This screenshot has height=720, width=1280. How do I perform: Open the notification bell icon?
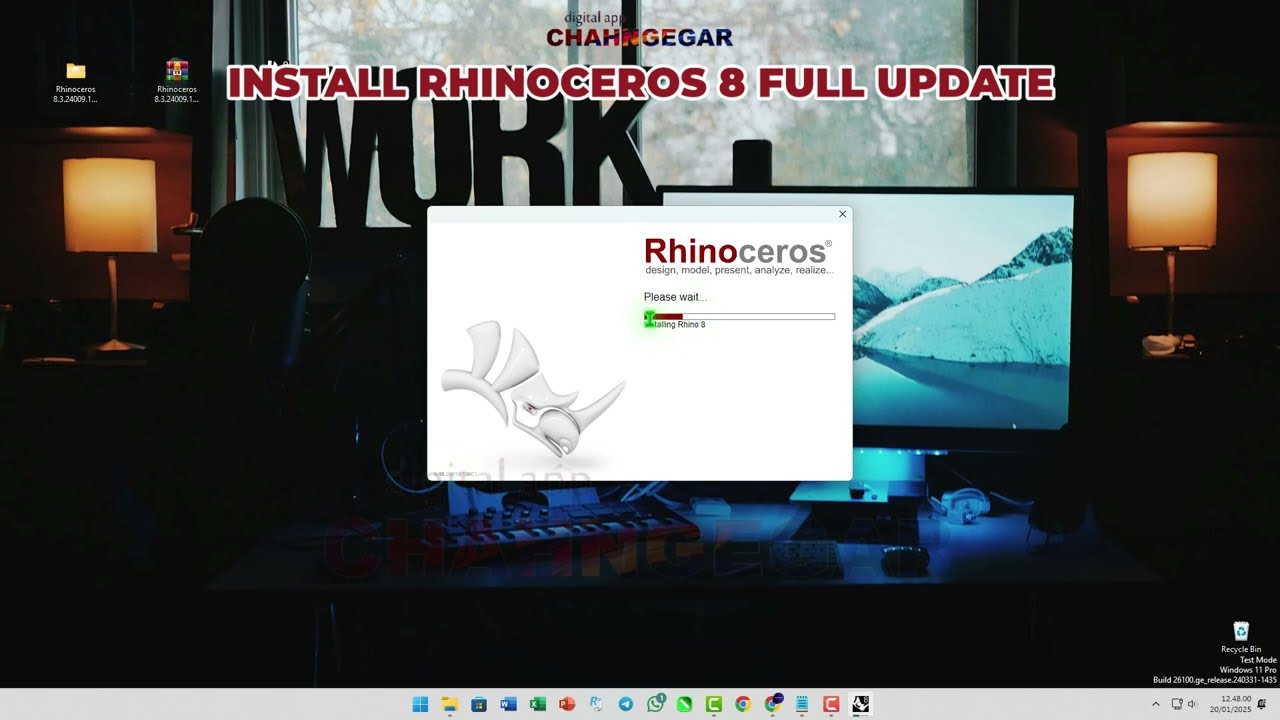point(1262,704)
